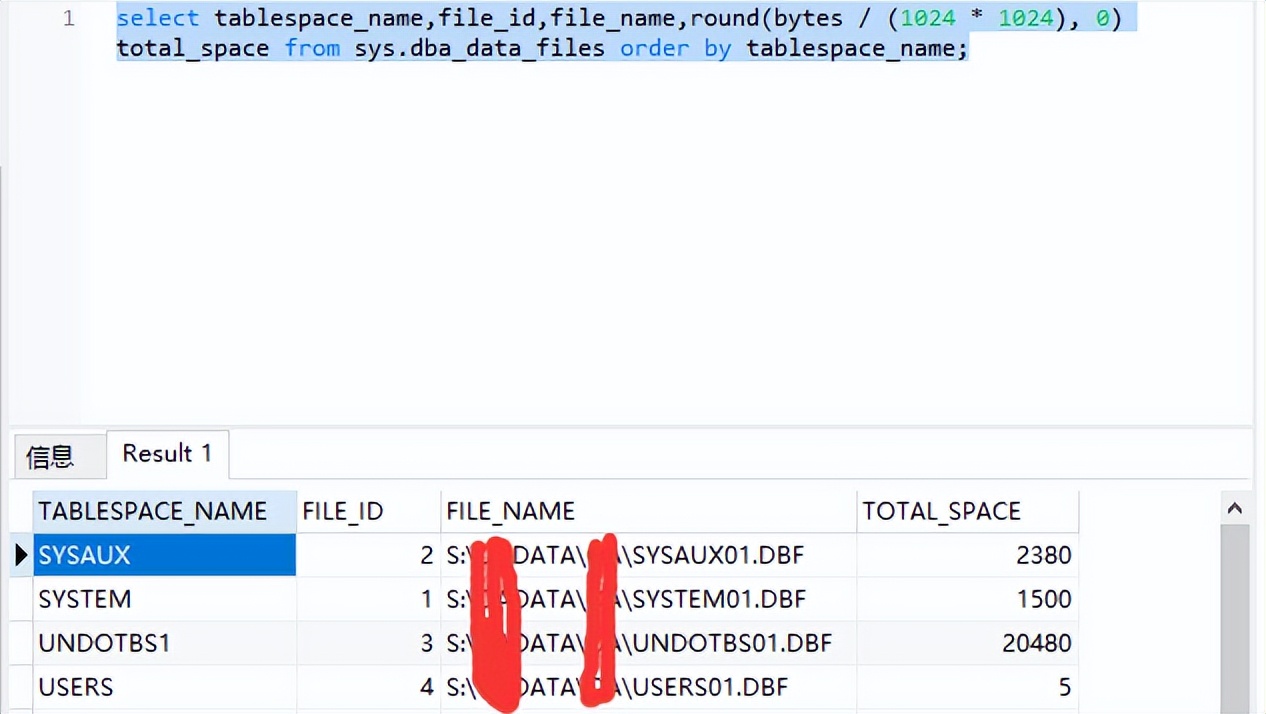
Task: Click the current-row arrow beside SYSAUX
Action: pos(21,555)
